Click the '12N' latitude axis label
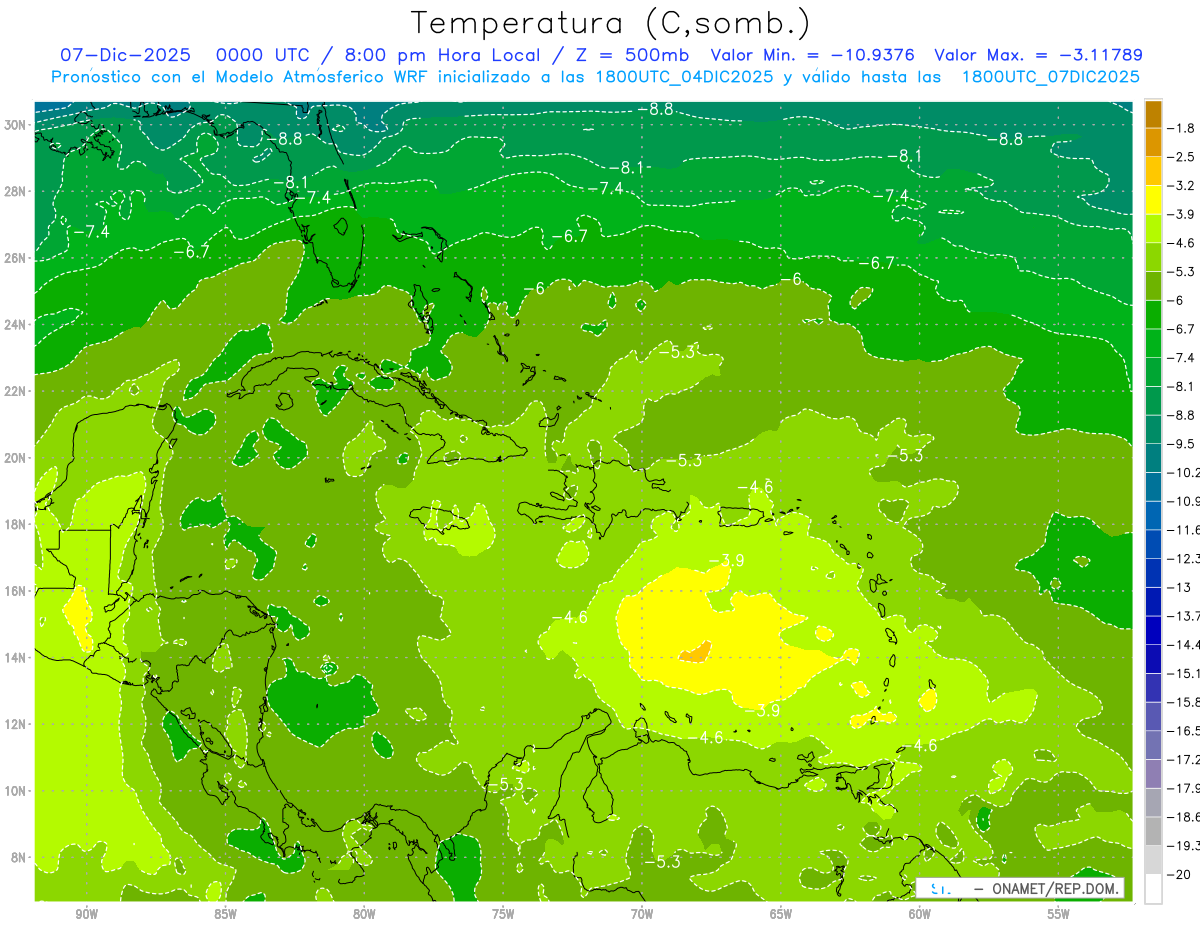Image resolution: width=1200 pixels, height=927 pixels. point(16,724)
